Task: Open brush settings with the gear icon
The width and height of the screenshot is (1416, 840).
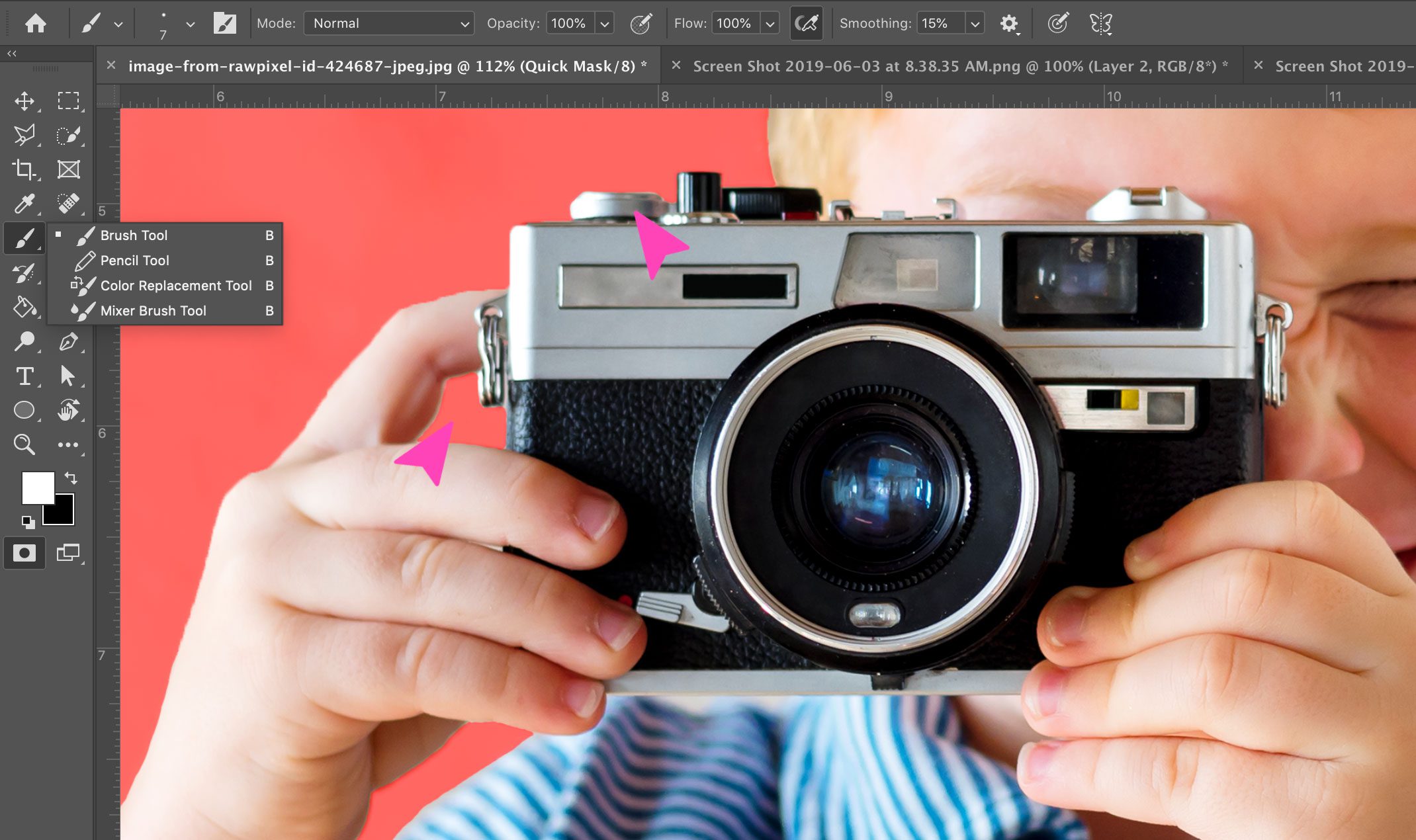Action: 1008,22
